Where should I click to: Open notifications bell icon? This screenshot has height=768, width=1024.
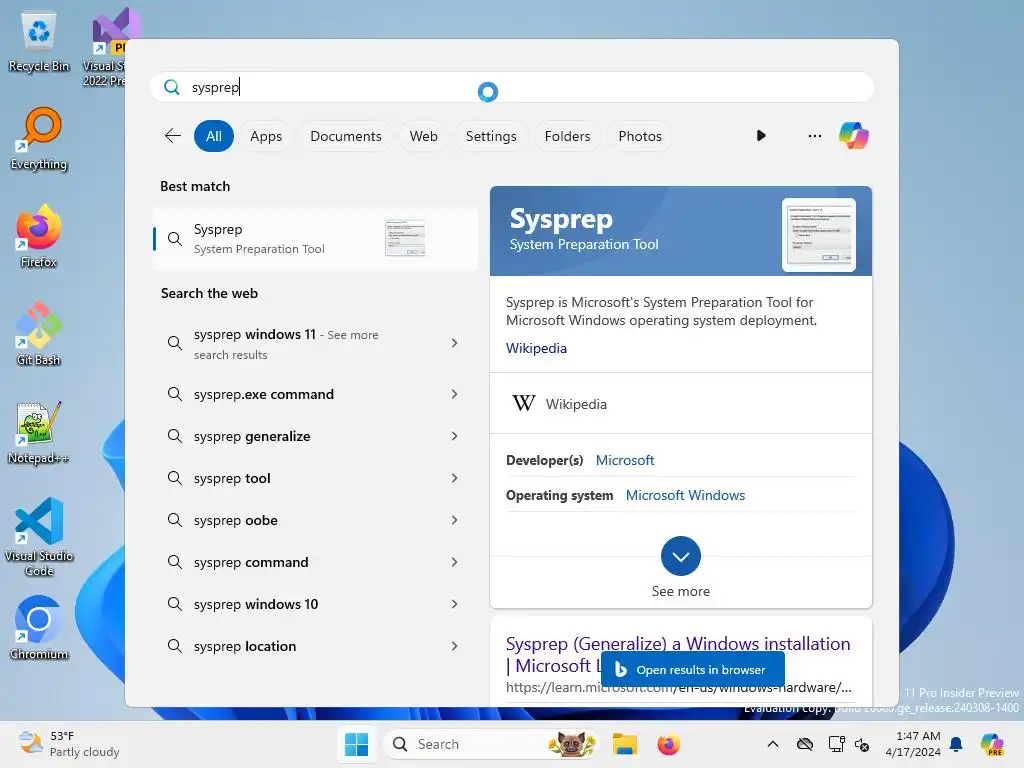coord(956,744)
